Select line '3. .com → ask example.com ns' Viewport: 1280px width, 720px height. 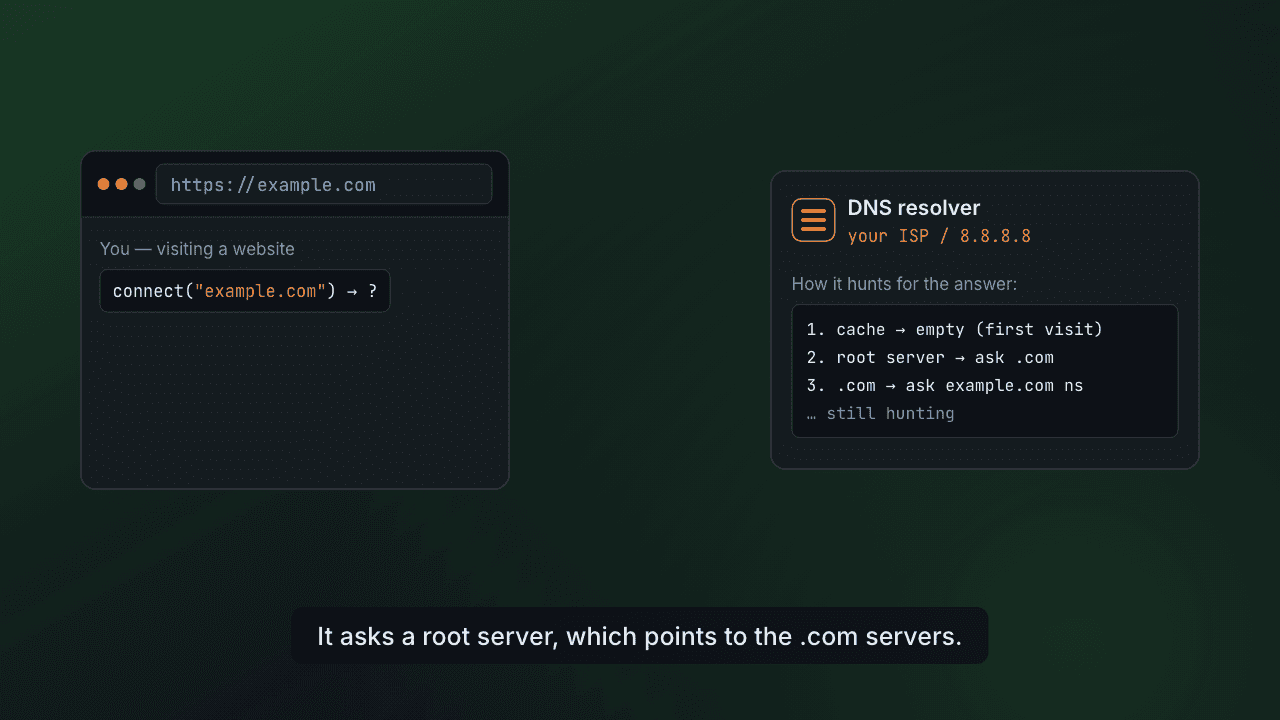[945, 385]
